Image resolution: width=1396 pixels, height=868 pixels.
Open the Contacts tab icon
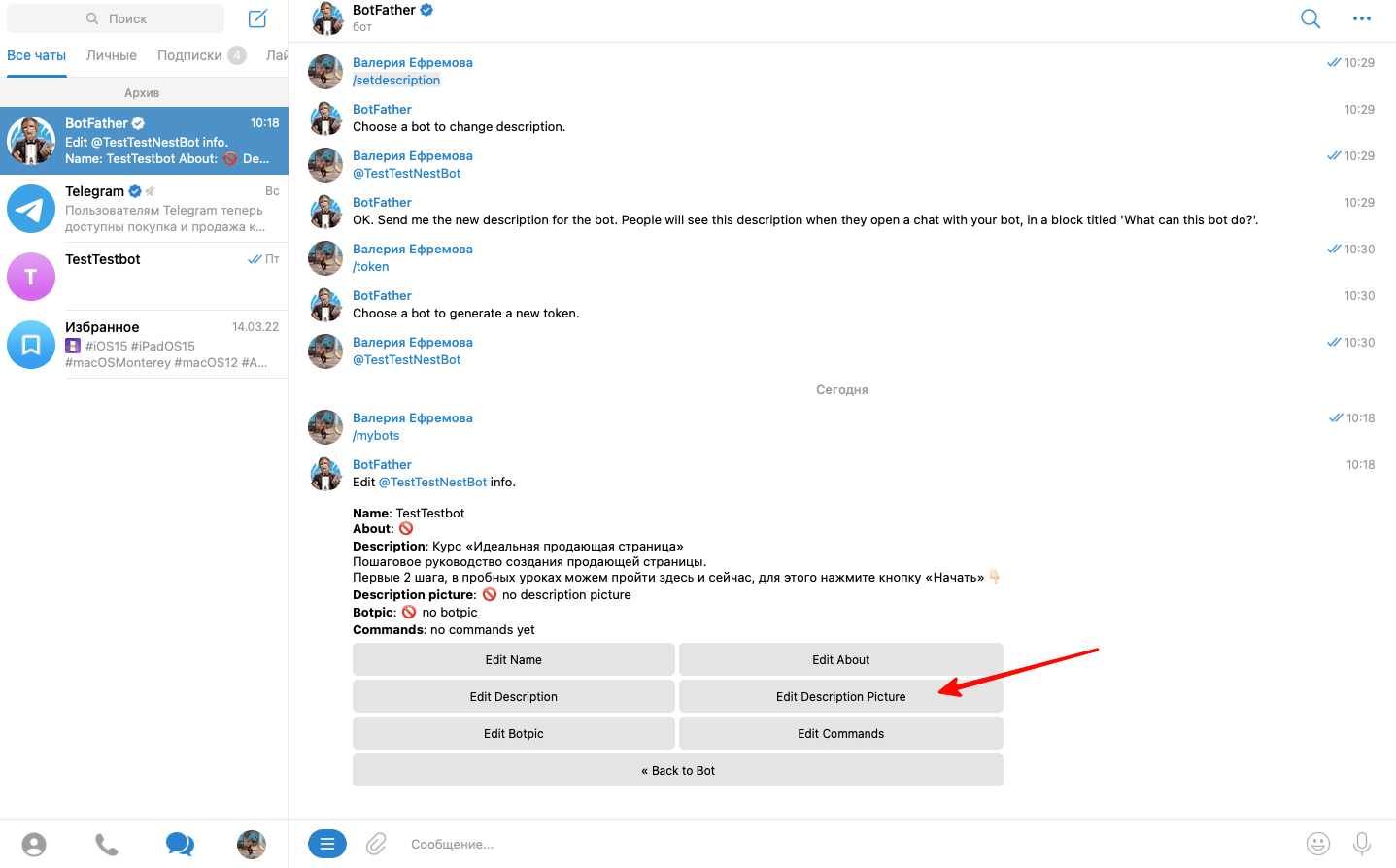point(34,845)
